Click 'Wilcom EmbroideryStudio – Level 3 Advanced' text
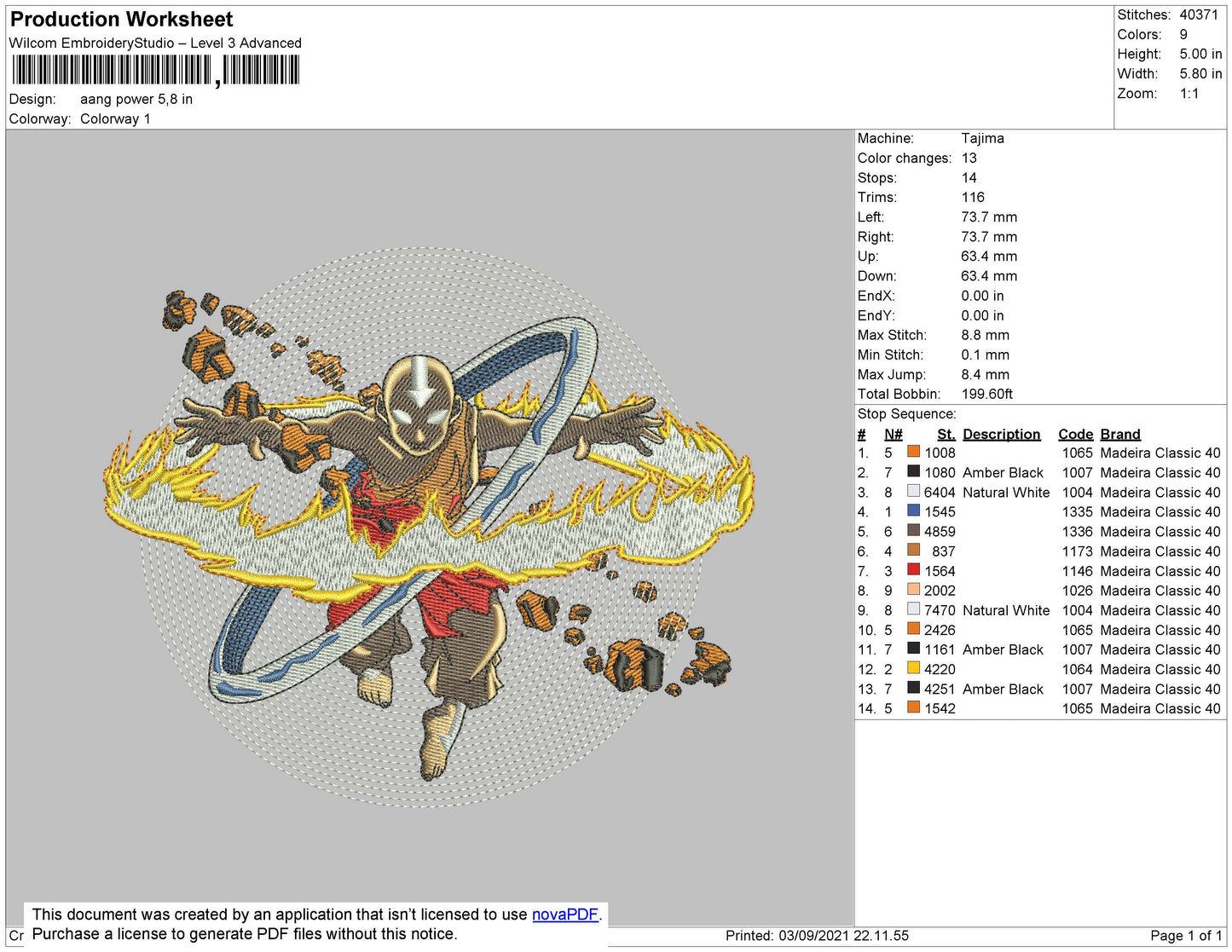Viewport: 1232px width, 952px height. (x=155, y=43)
